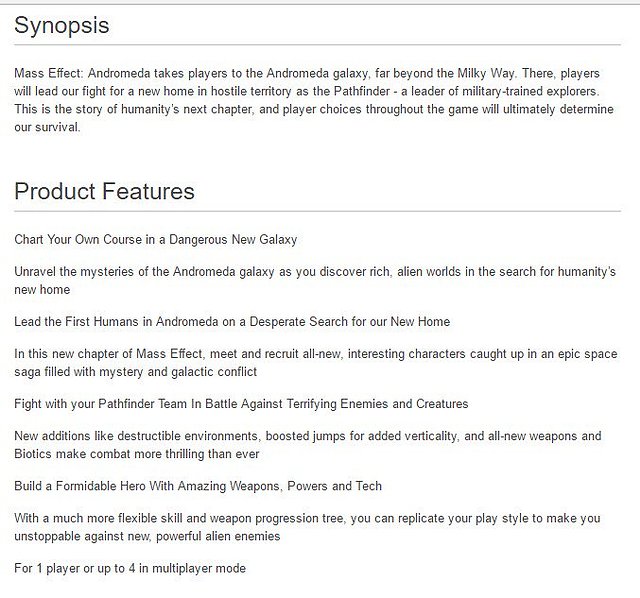This screenshot has height=598, width=640.
Task: Click 'our survival.' at synopsis end
Action: click(x=47, y=127)
